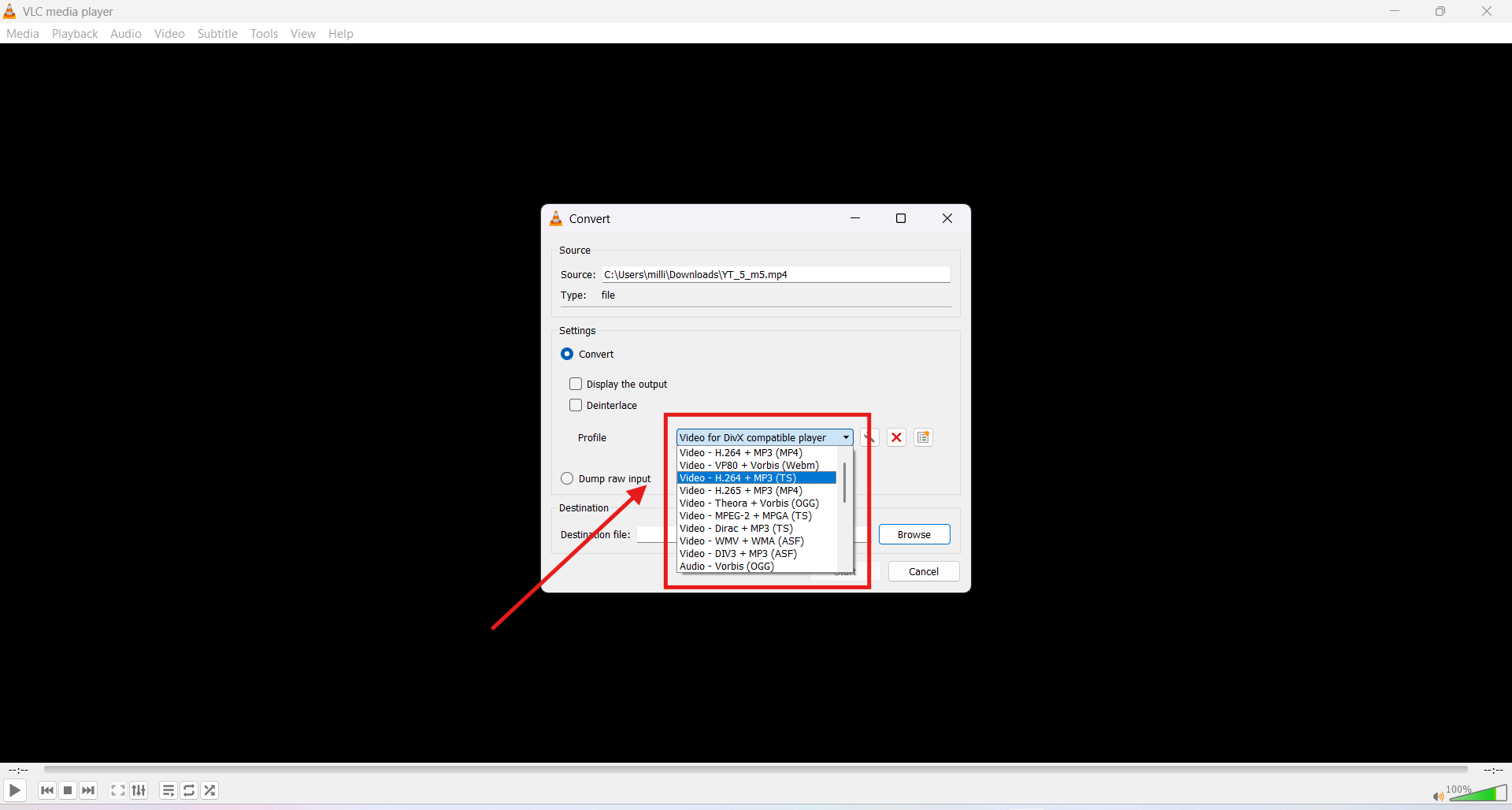The height and width of the screenshot is (810, 1512).
Task: Click the Browse button
Action: coord(913,534)
